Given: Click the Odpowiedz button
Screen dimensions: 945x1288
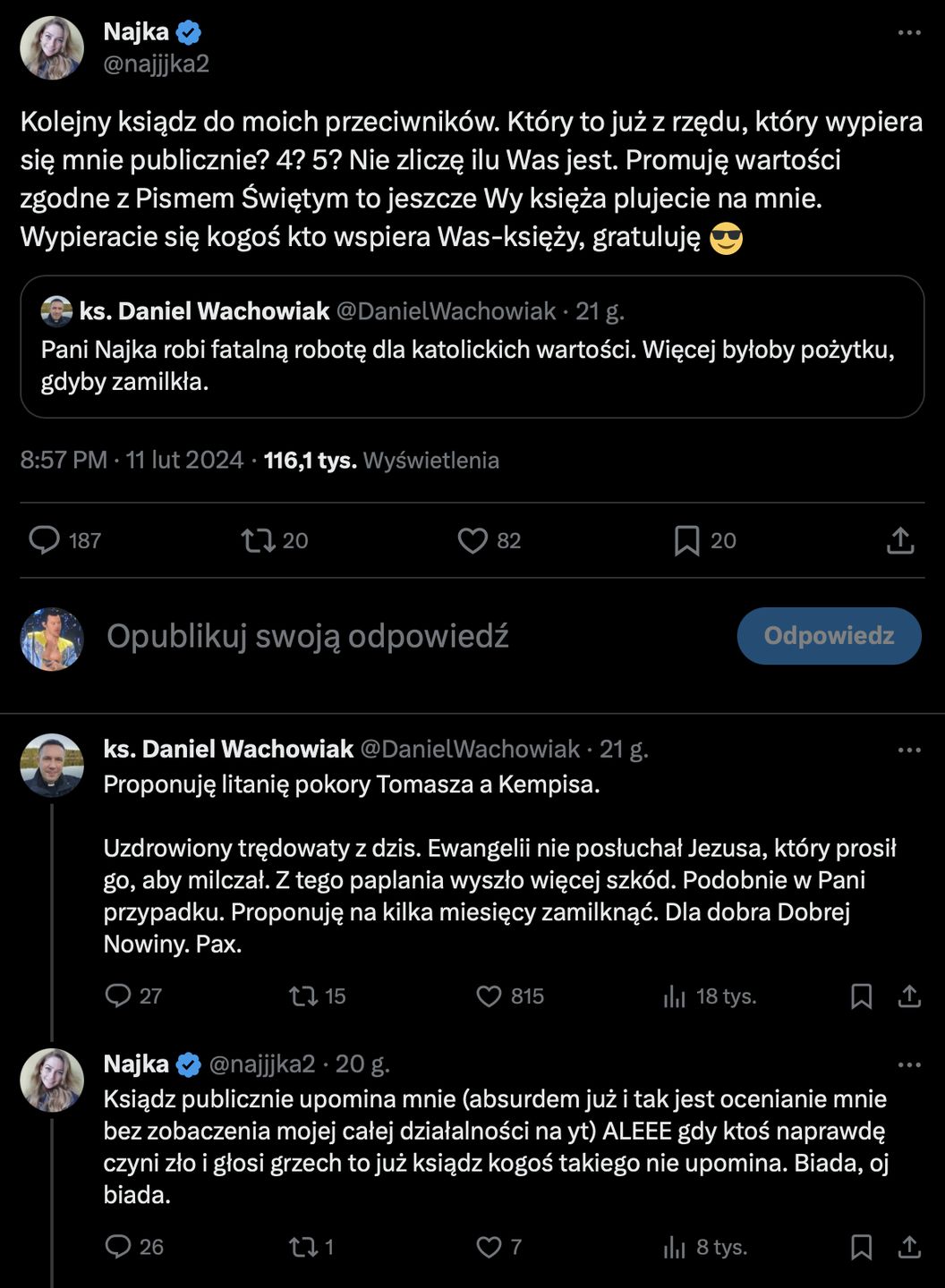Looking at the screenshot, I should tap(829, 636).
